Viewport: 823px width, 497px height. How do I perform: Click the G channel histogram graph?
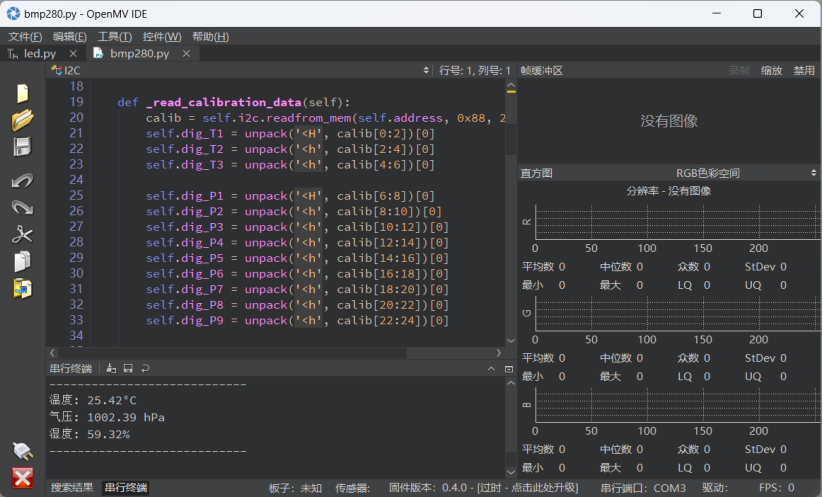tap(677, 314)
